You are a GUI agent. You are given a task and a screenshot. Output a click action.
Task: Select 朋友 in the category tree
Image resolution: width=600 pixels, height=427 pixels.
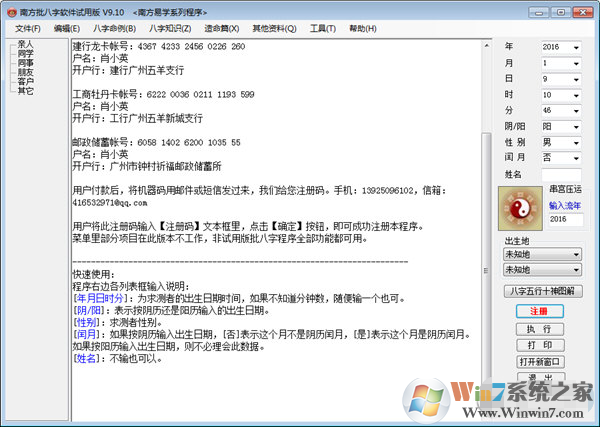point(26,72)
